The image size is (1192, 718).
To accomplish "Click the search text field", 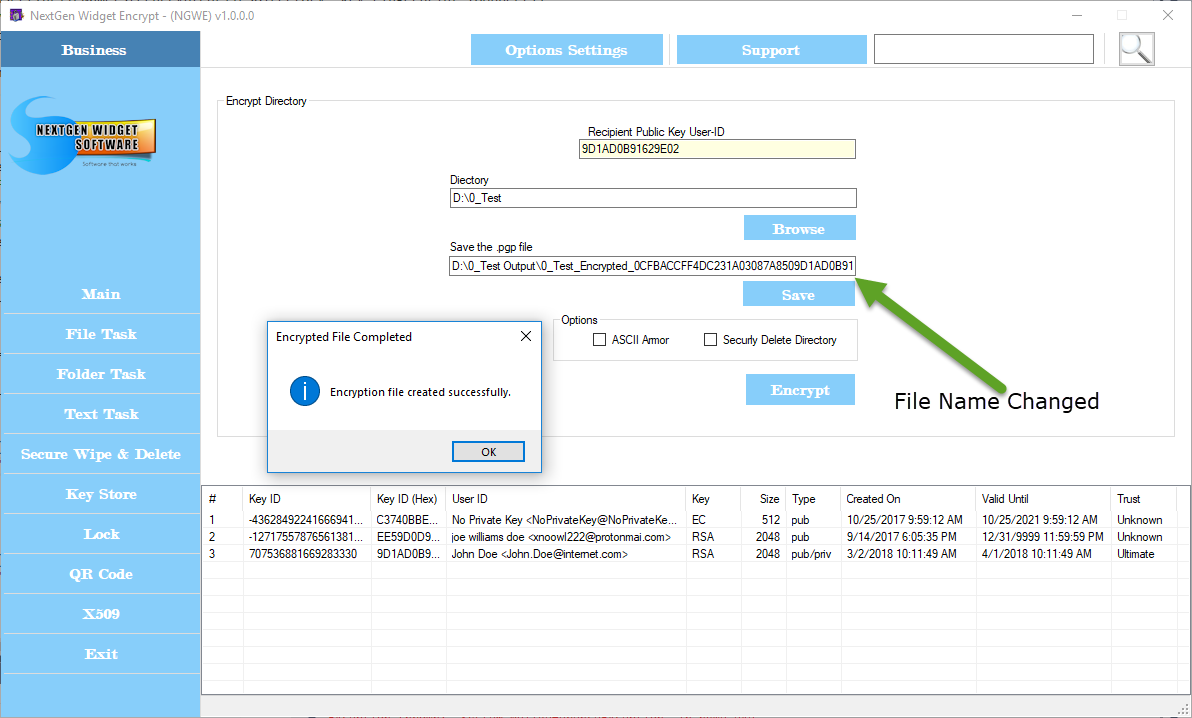I will (x=984, y=49).
